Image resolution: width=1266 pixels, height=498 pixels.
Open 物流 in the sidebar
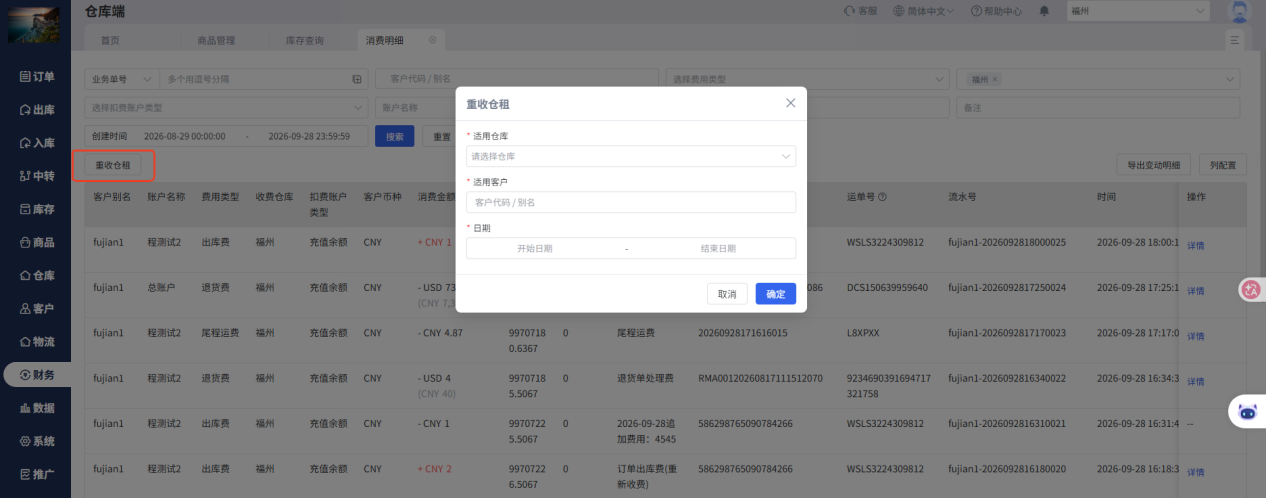36,341
